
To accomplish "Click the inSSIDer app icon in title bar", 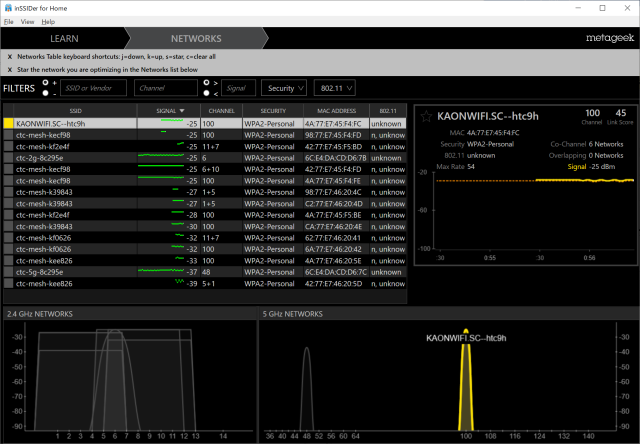I will [x=8, y=8].
